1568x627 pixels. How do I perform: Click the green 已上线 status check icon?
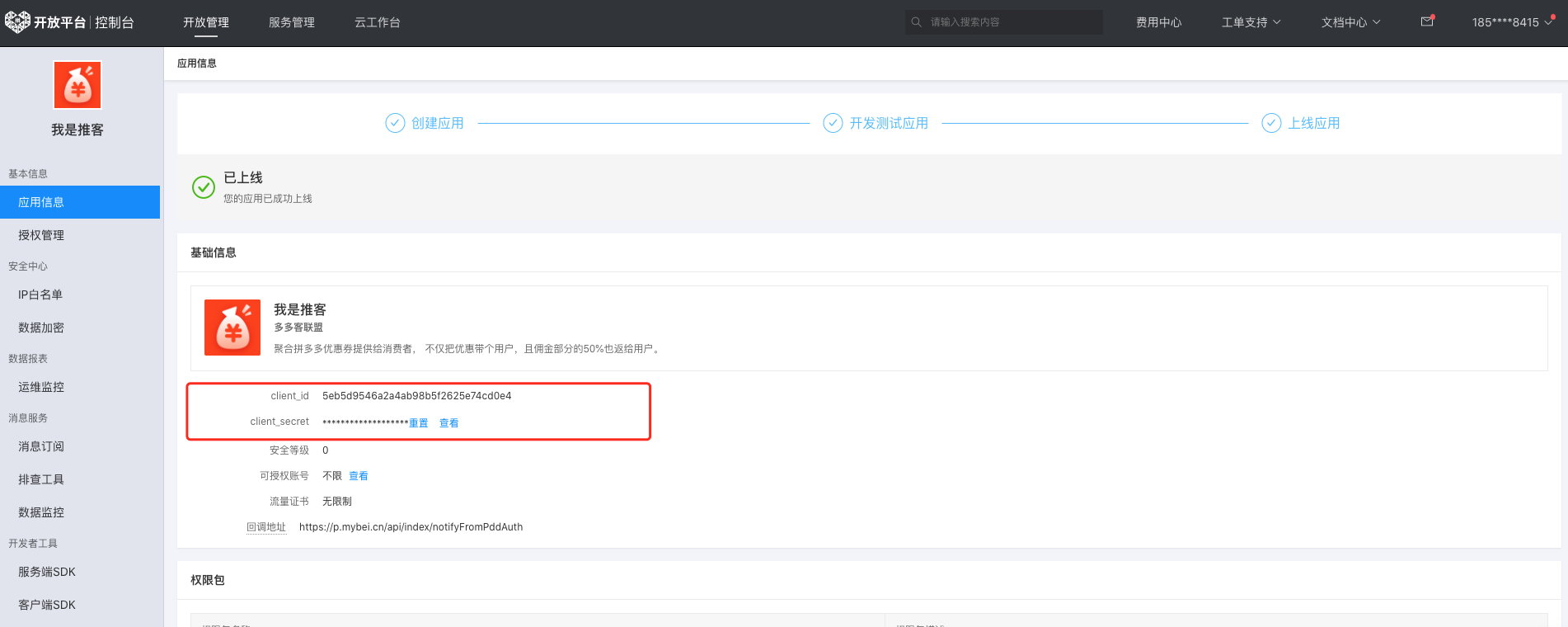pos(204,187)
